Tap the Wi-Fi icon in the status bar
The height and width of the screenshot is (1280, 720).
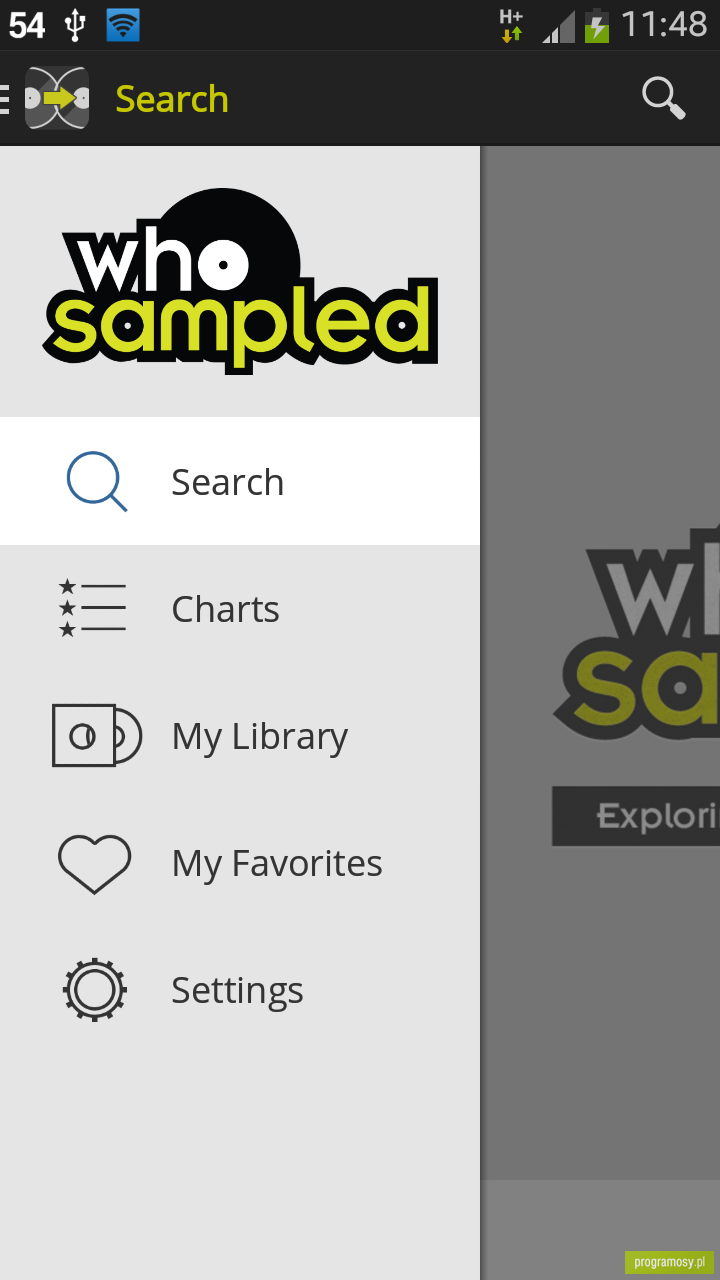pyautogui.click(x=123, y=24)
